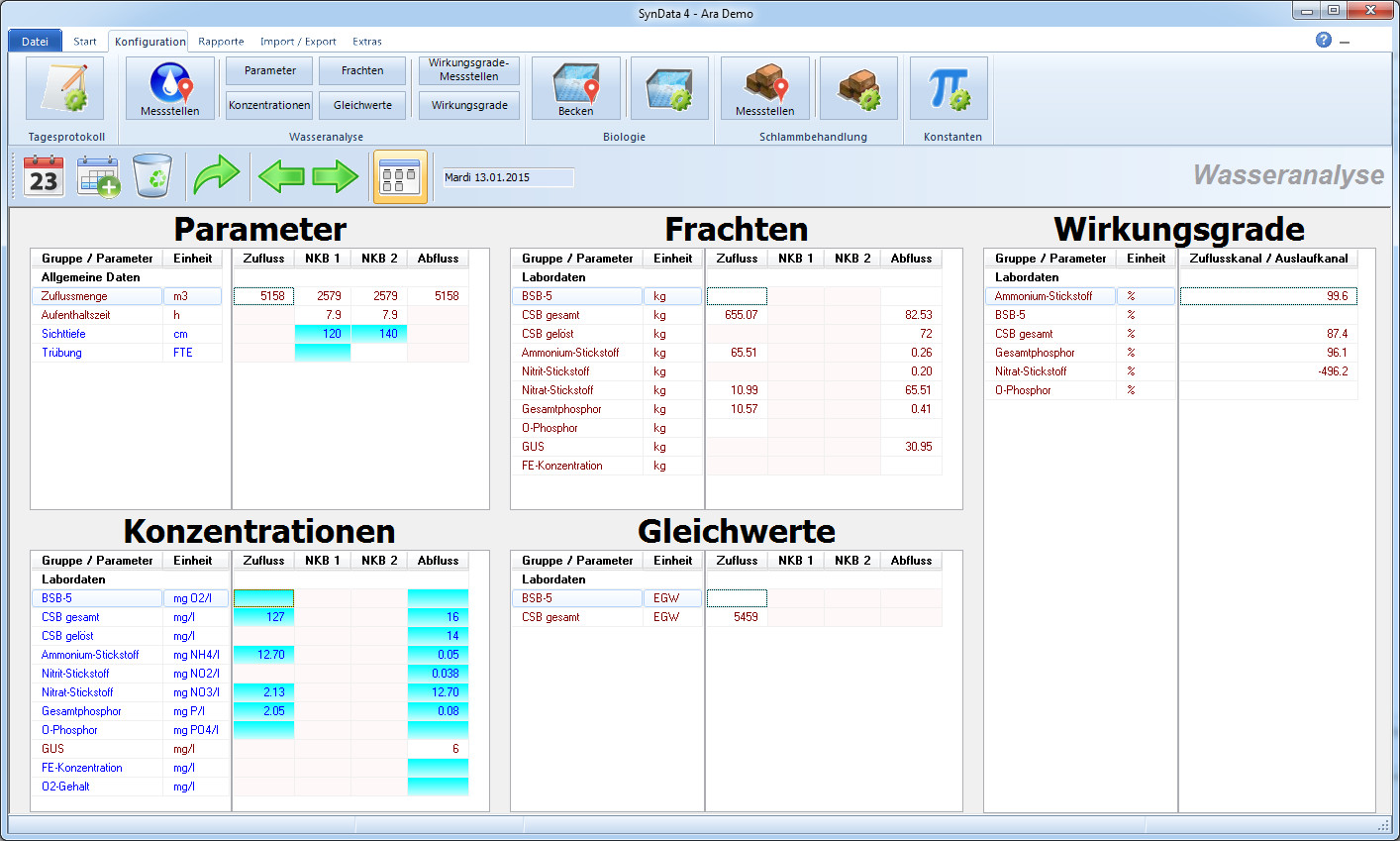This screenshot has height=841, width=1400.
Task: Click Frachten CSB gesamt value 655.07
Action: [737, 315]
